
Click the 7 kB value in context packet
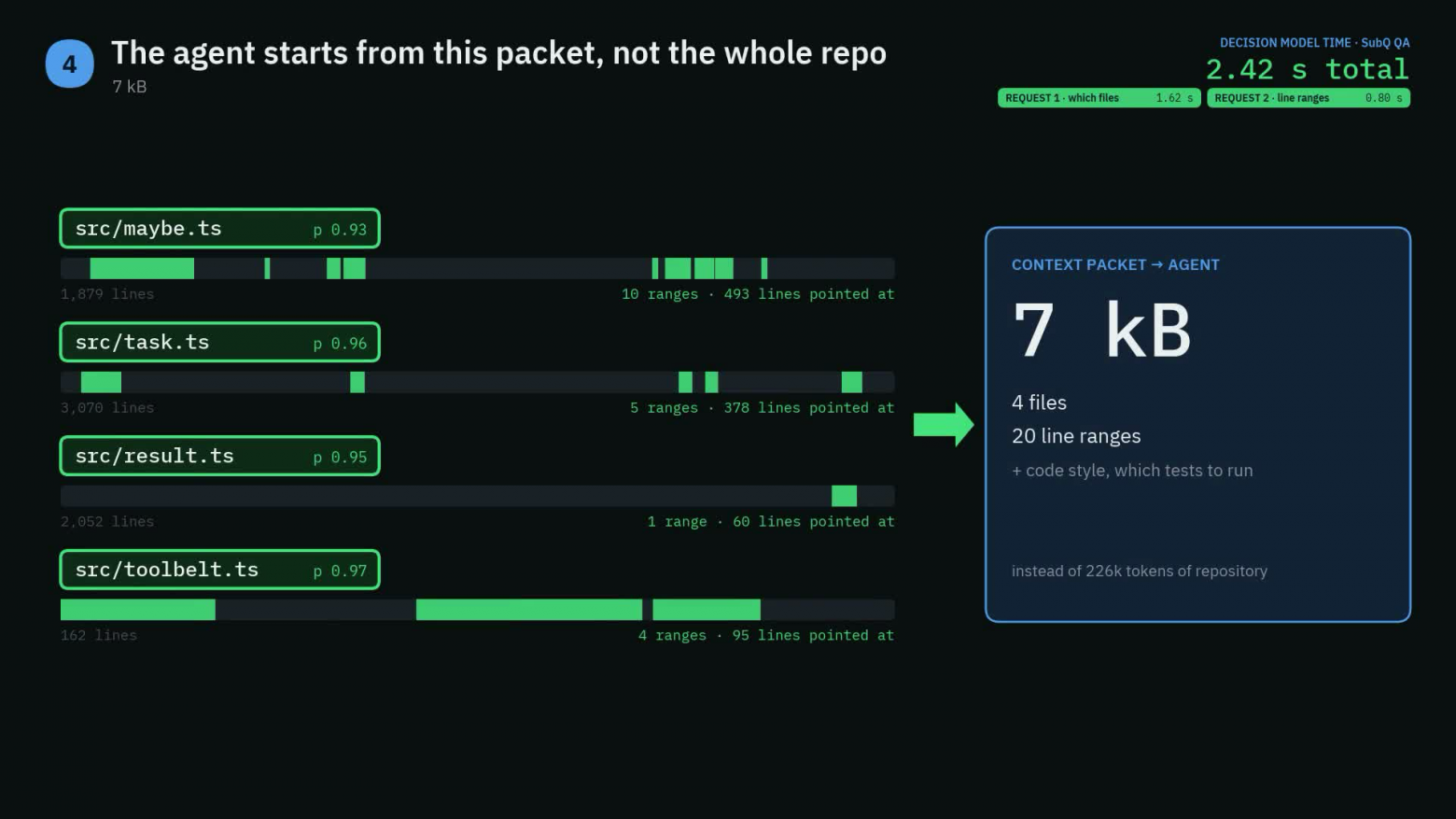[1101, 331]
